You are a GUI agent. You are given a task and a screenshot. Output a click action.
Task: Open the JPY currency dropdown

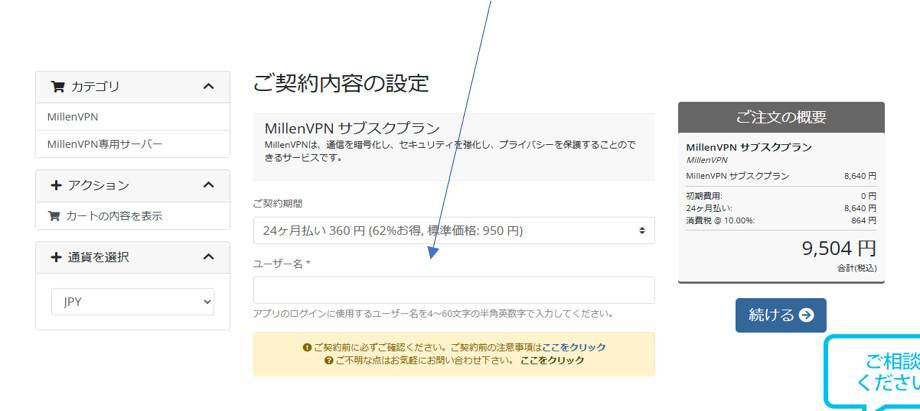(x=133, y=302)
